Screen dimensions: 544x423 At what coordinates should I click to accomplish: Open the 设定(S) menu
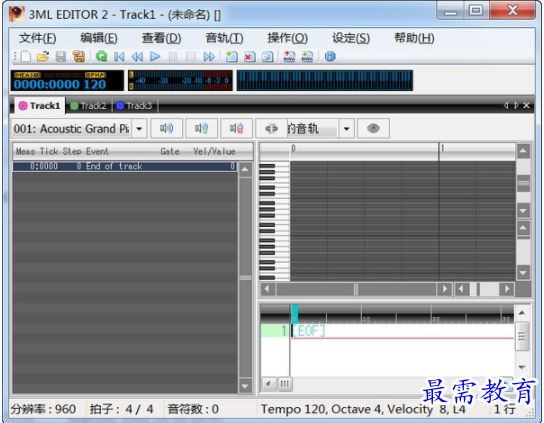click(x=351, y=38)
